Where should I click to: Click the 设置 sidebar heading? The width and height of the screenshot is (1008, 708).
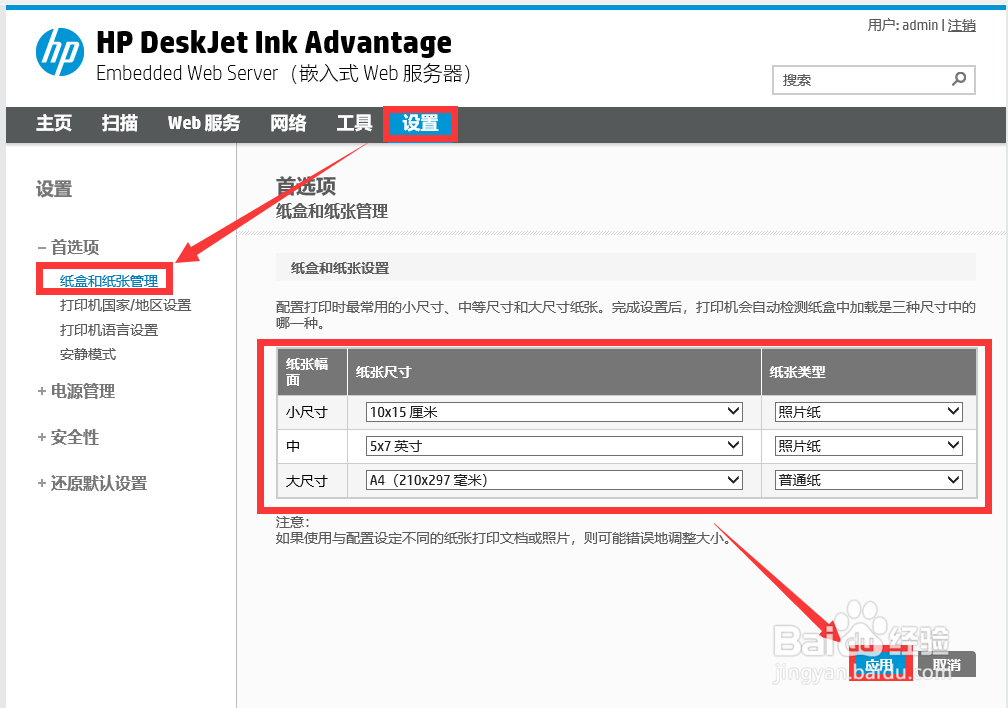click(54, 189)
